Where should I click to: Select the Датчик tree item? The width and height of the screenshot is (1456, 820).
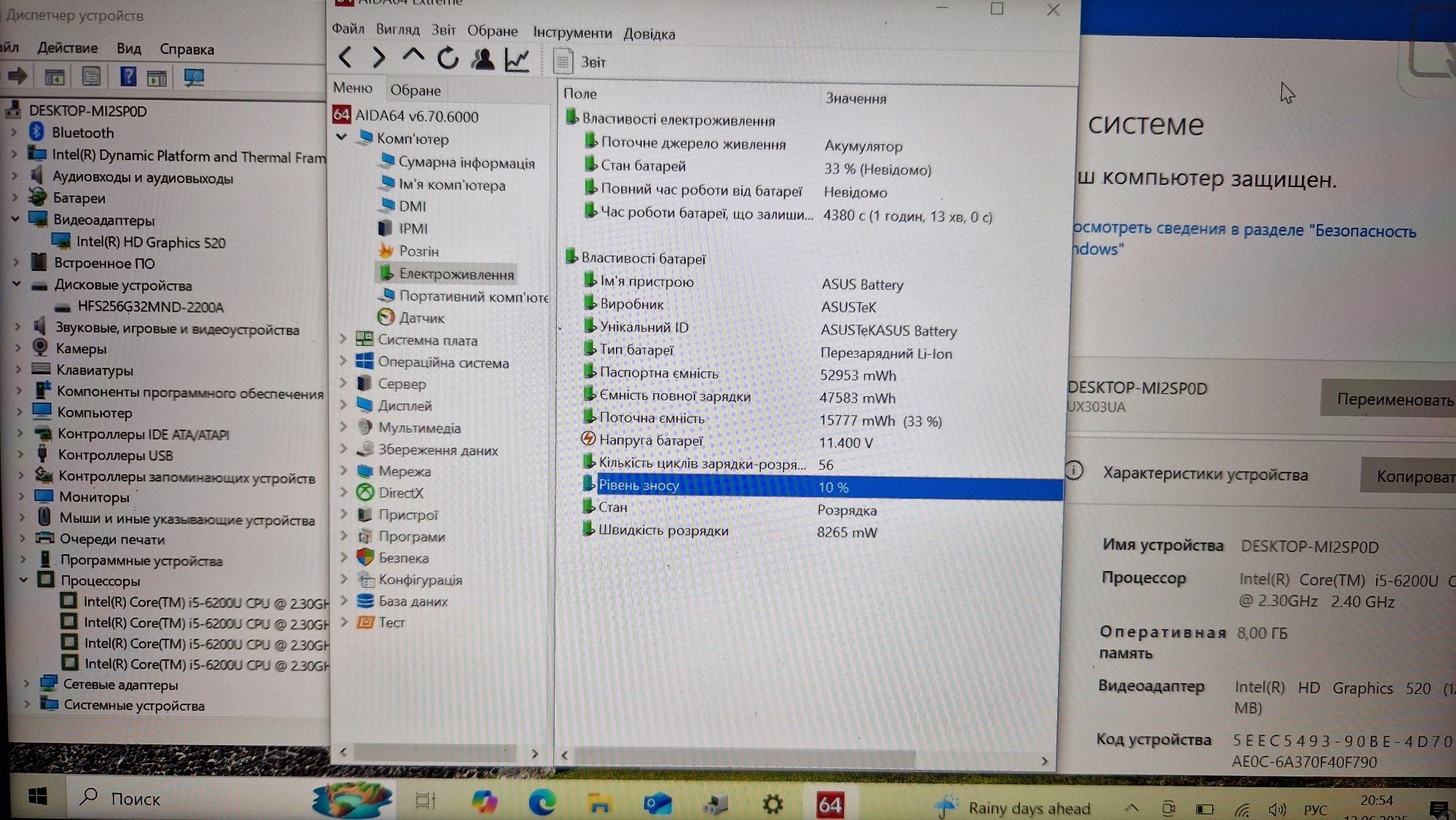pos(422,318)
